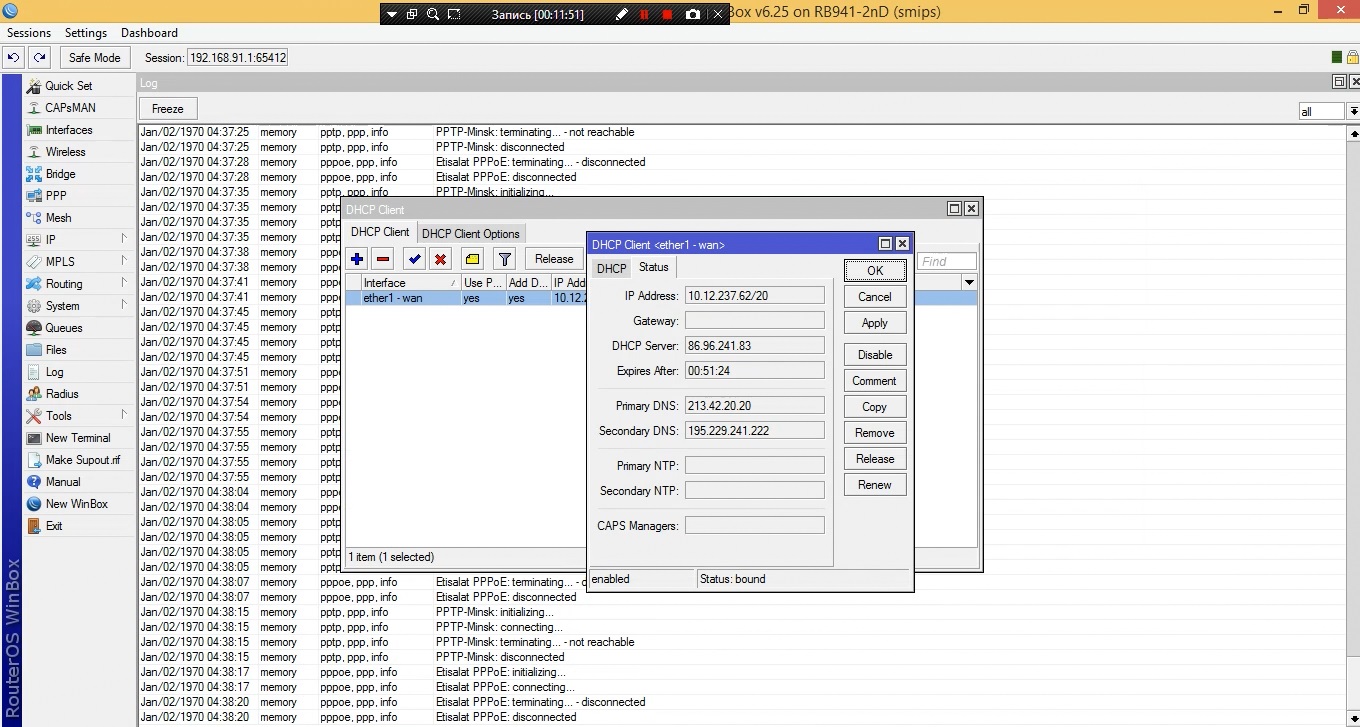Click the Renew button

tap(874, 485)
